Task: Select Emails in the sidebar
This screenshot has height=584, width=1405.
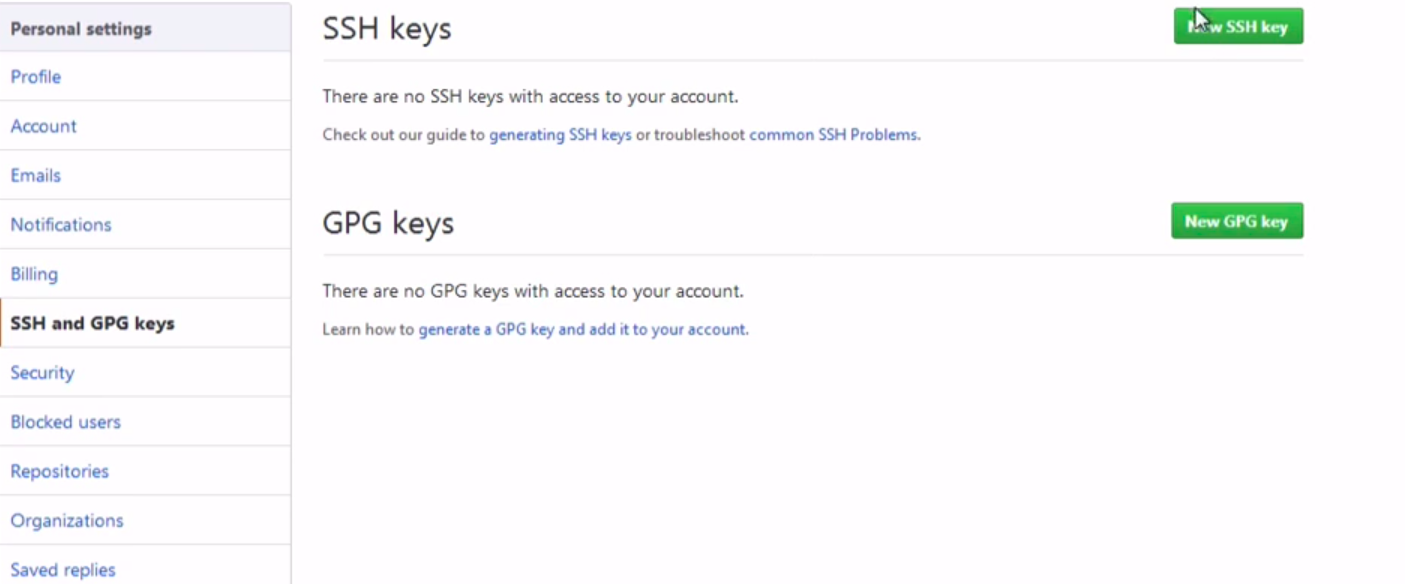Action: coord(36,175)
